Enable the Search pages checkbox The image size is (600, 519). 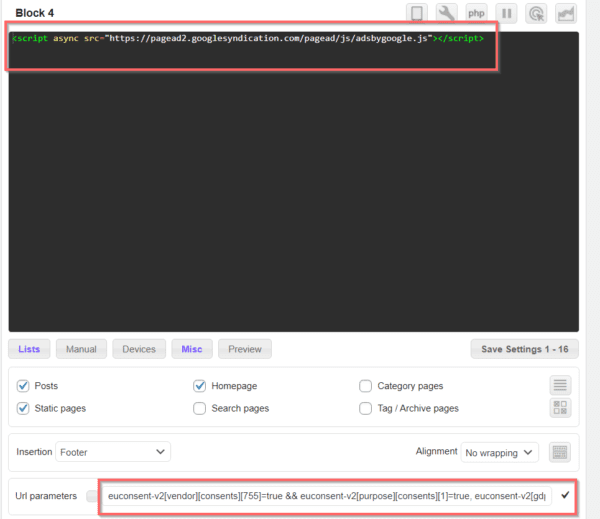(x=199, y=408)
